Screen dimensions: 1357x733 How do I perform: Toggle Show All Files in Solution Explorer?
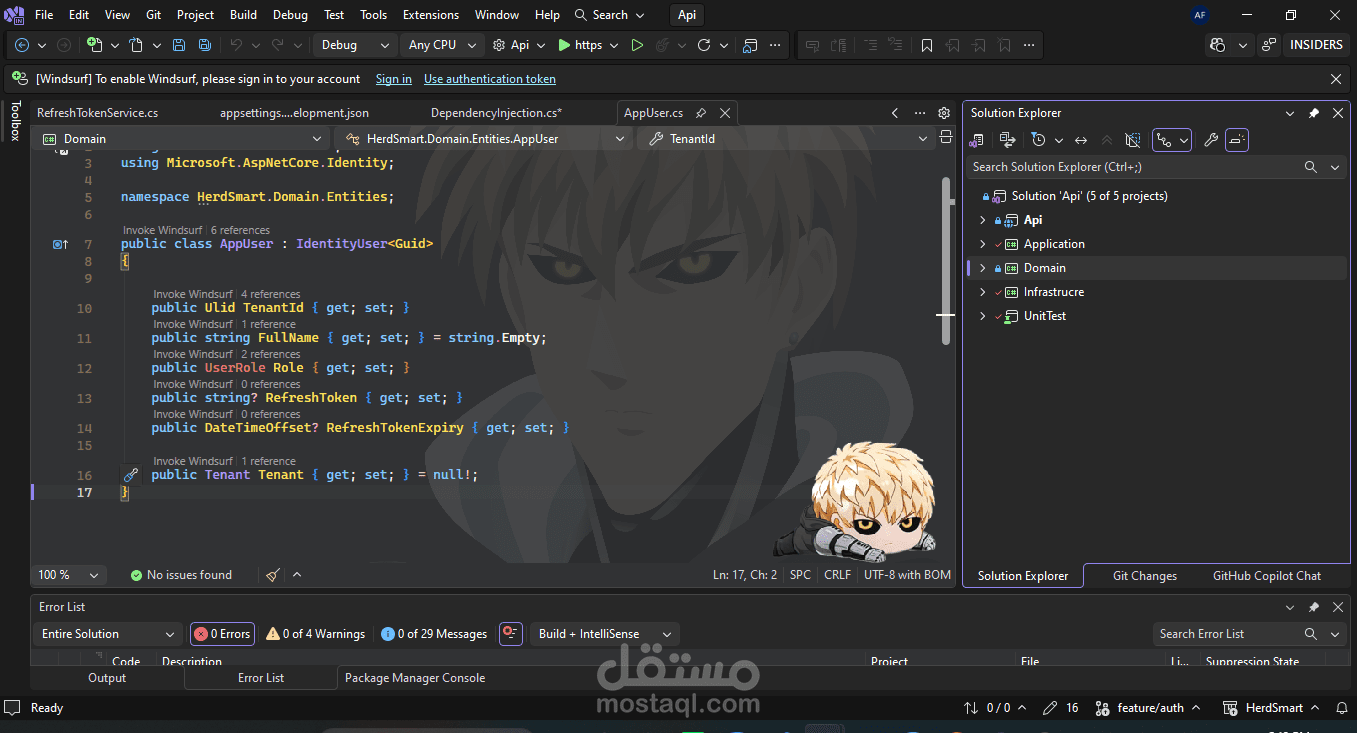[1132, 140]
